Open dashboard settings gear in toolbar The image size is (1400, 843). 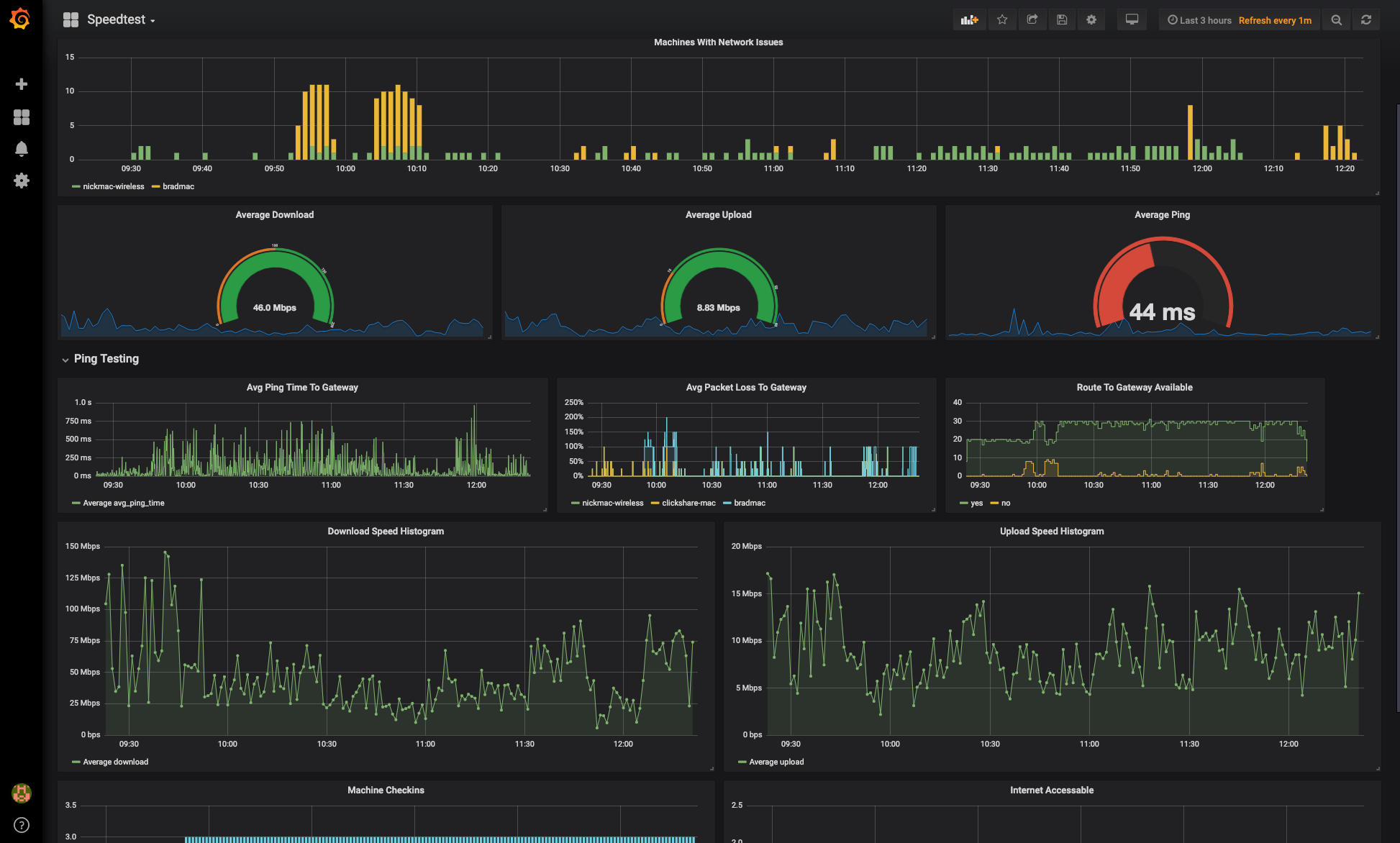[x=1091, y=20]
